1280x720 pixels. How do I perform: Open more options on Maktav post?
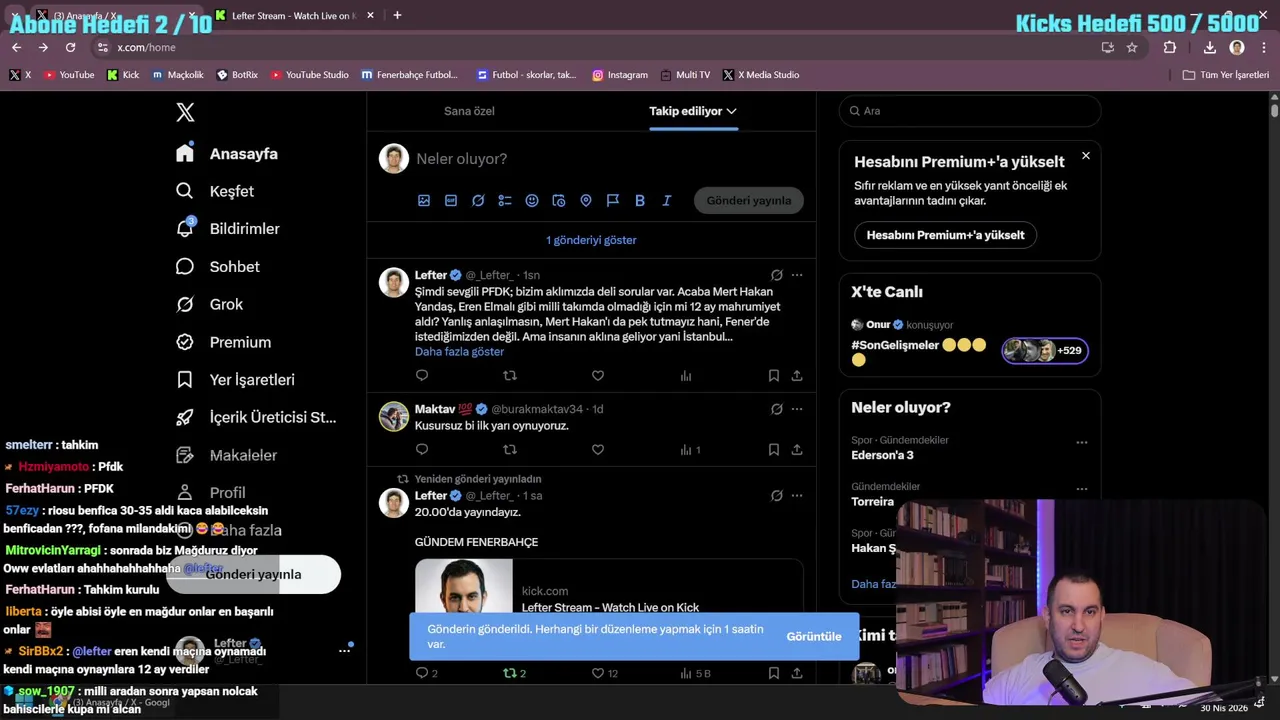pyautogui.click(x=797, y=409)
